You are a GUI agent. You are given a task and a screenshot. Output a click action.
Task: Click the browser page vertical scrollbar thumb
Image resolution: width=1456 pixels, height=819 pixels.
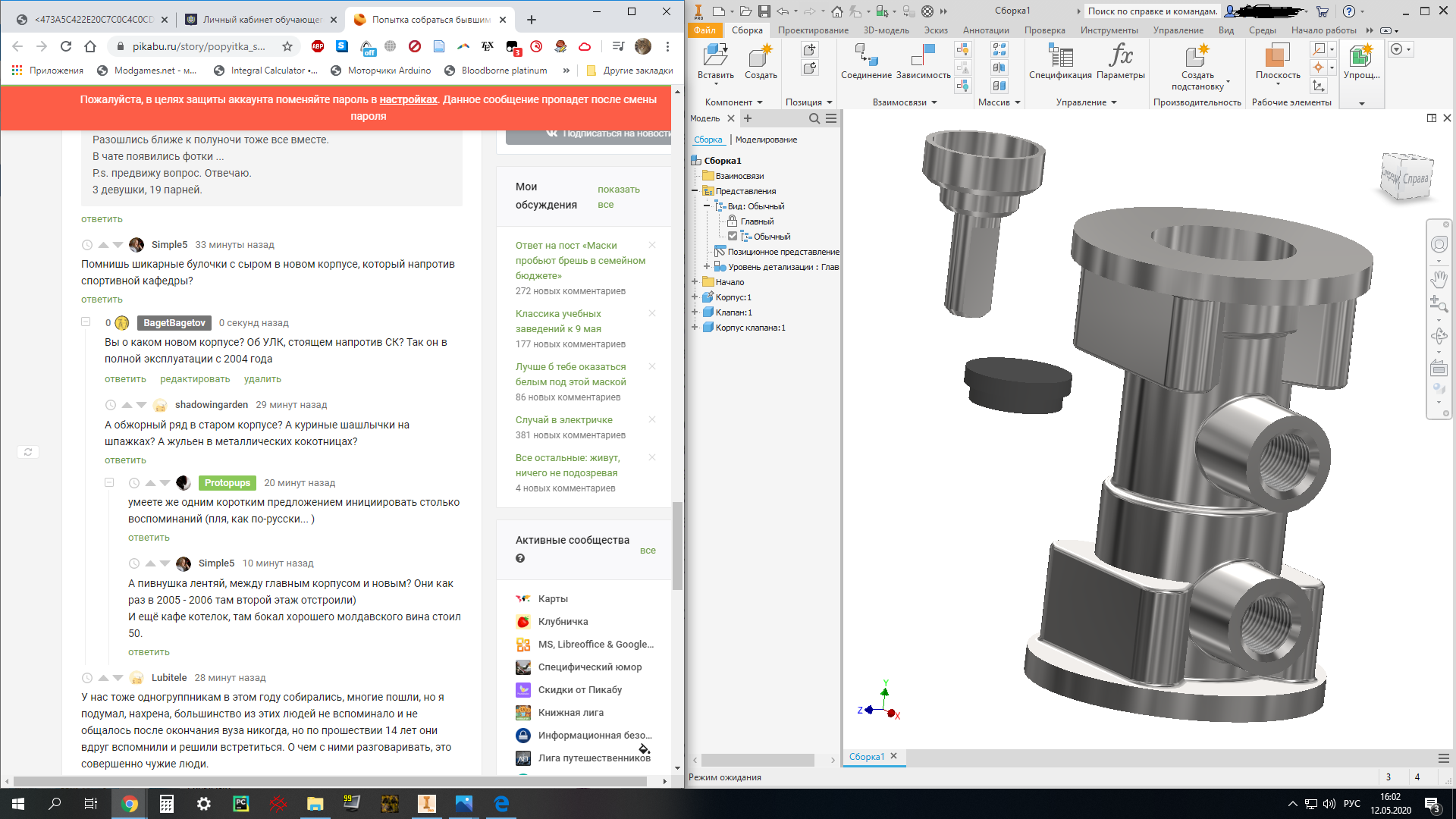(677, 546)
